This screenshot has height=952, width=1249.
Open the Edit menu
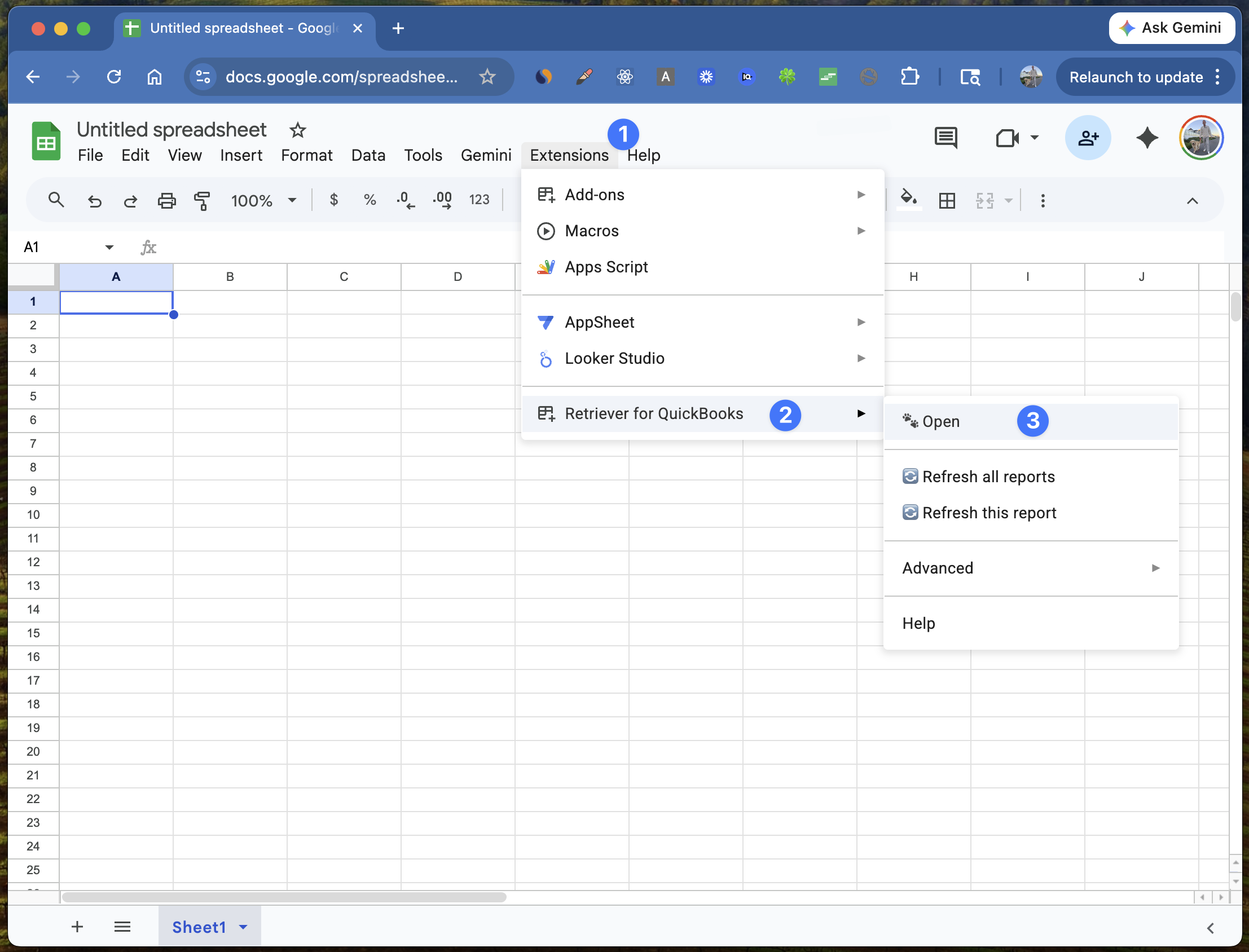135,155
